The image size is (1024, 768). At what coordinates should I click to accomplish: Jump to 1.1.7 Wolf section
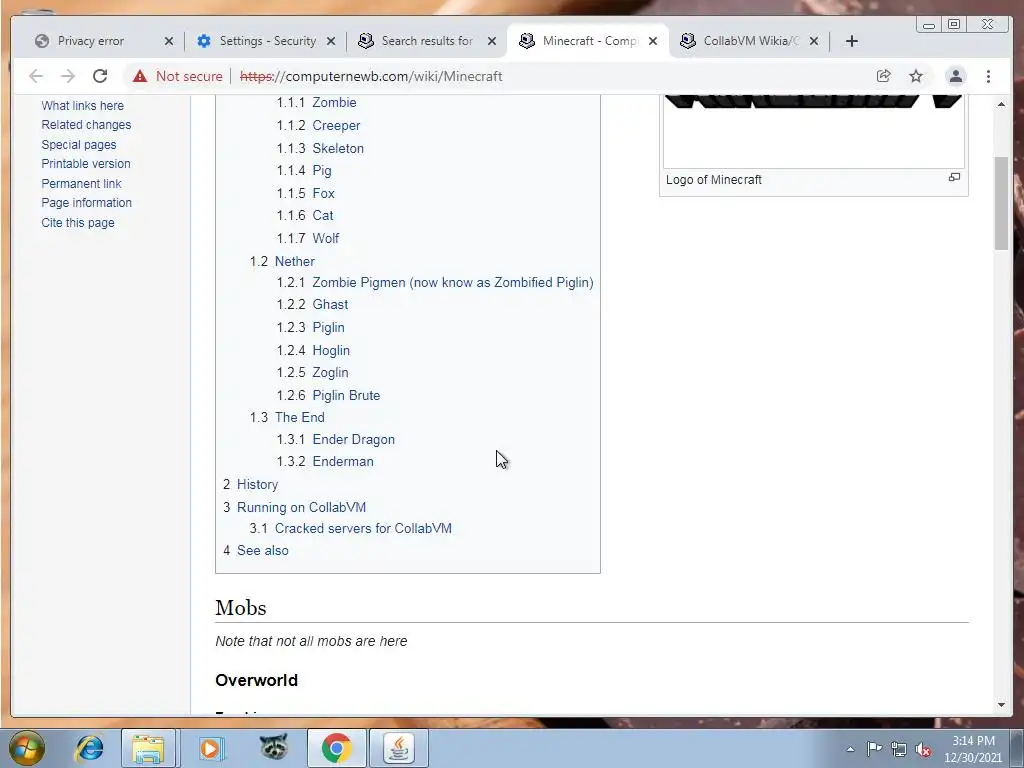click(x=308, y=238)
